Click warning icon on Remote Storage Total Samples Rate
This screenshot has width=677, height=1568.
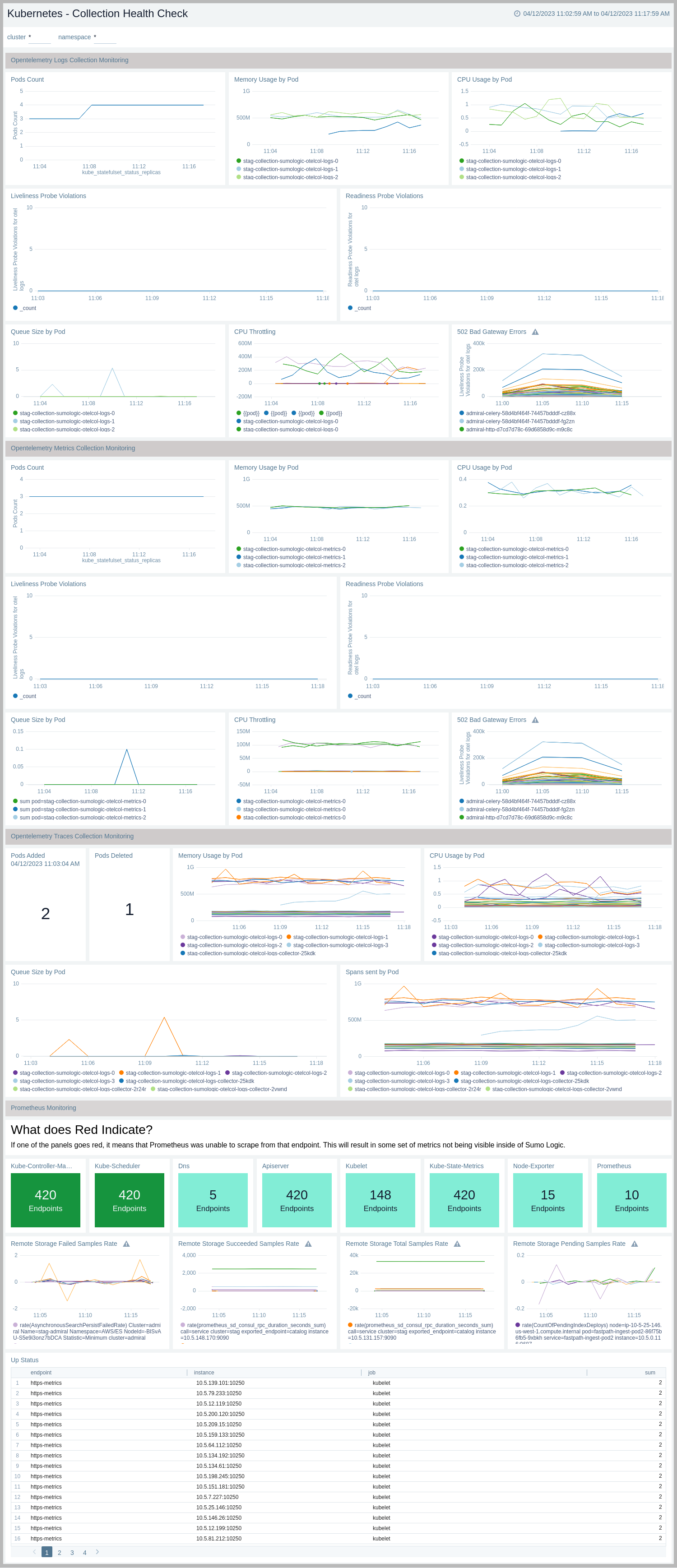pyautogui.click(x=457, y=1244)
